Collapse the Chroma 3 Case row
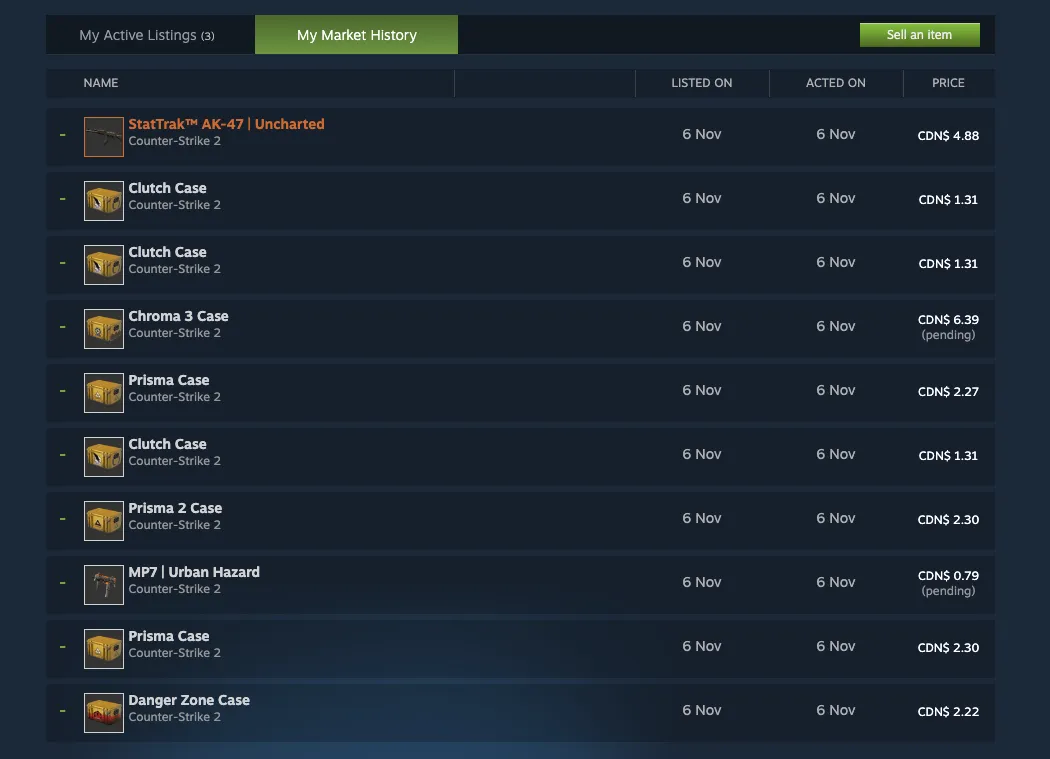The width and height of the screenshot is (1050, 759). point(62,327)
